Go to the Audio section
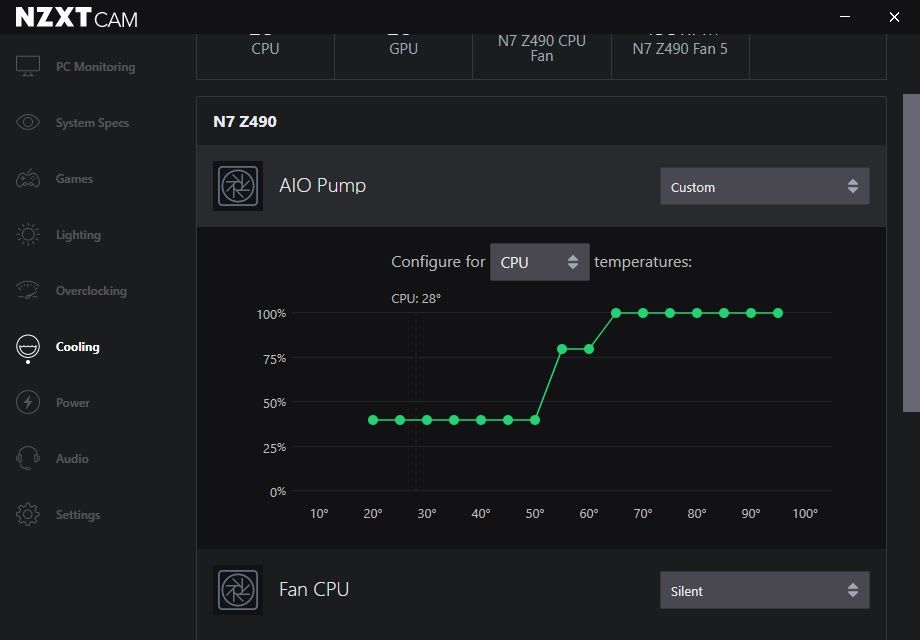The height and width of the screenshot is (640, 920). [72, 459]
